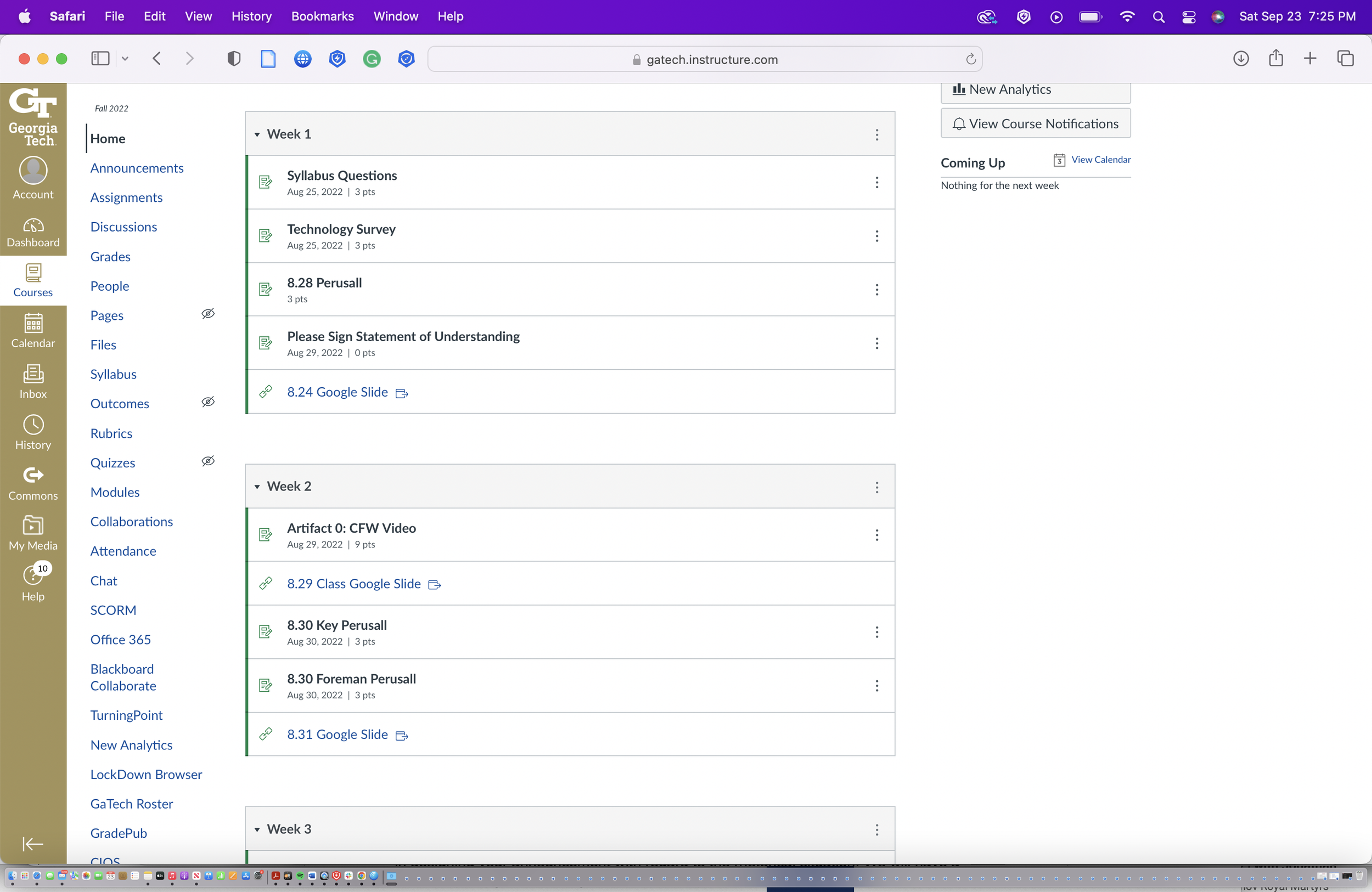The height and width of the screenshot is (892, 1372).
Task: Click Safari sidebar toggle icon
Action: click(x=100, y=59)
